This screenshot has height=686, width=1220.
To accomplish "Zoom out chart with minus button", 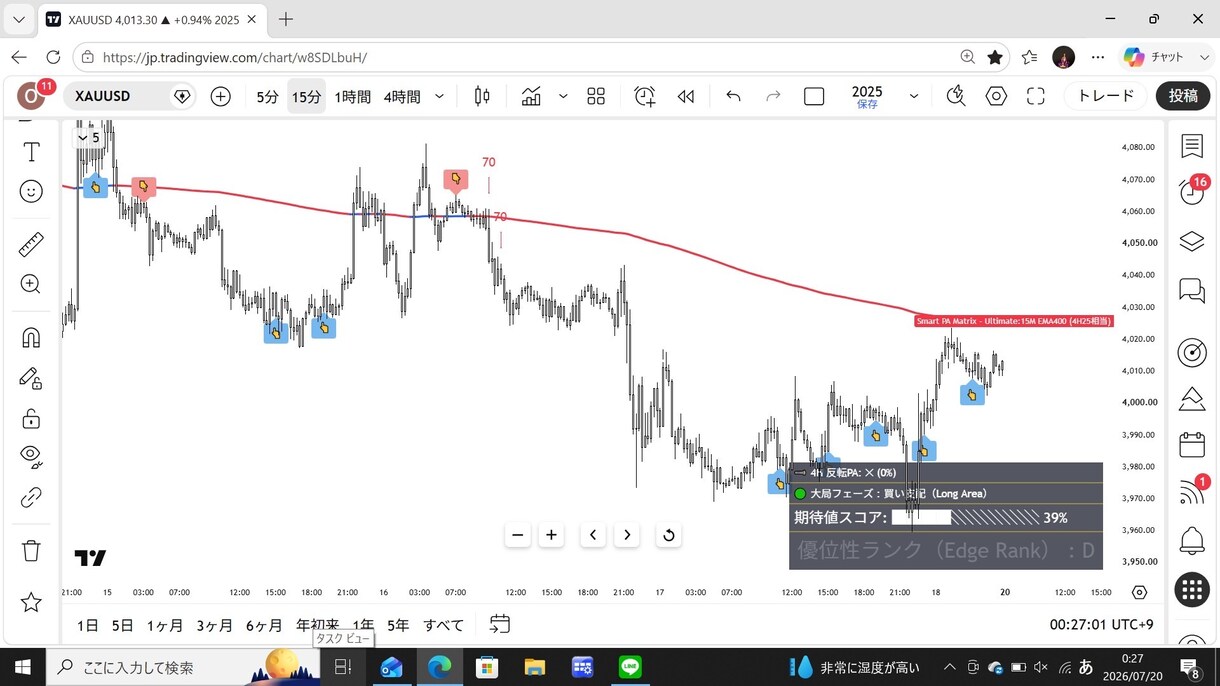I will [518, 535].
